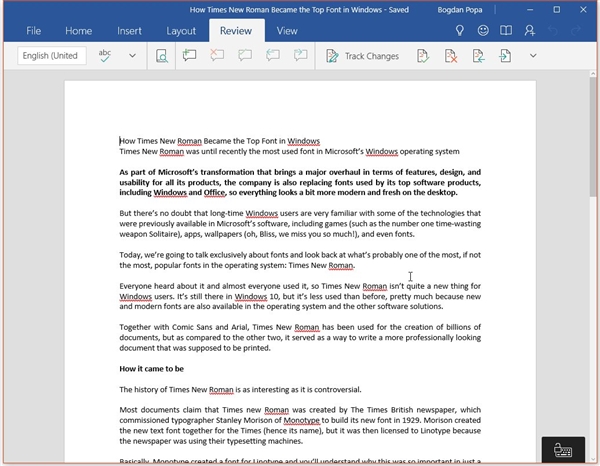Click the heading 'How it came to be'
Screen dimensions: 600x466
point(152,369)
